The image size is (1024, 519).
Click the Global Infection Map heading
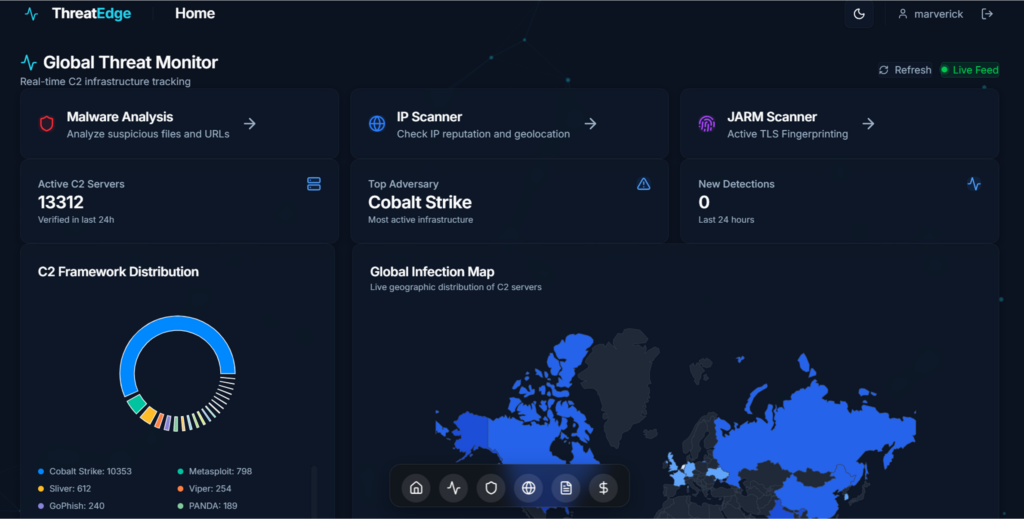point(432,272)
